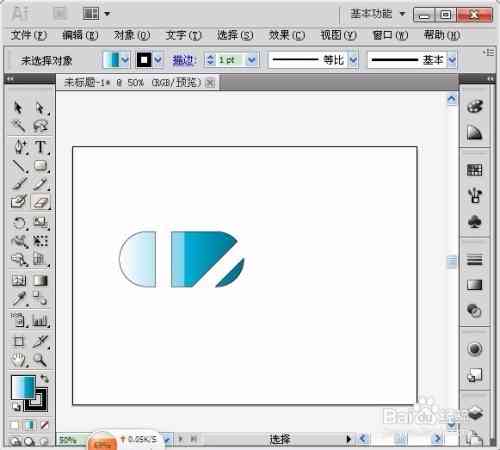Select the Line Segment tool
The width and height of the screenshot is (500, 450).
click(x=19, y=166)
